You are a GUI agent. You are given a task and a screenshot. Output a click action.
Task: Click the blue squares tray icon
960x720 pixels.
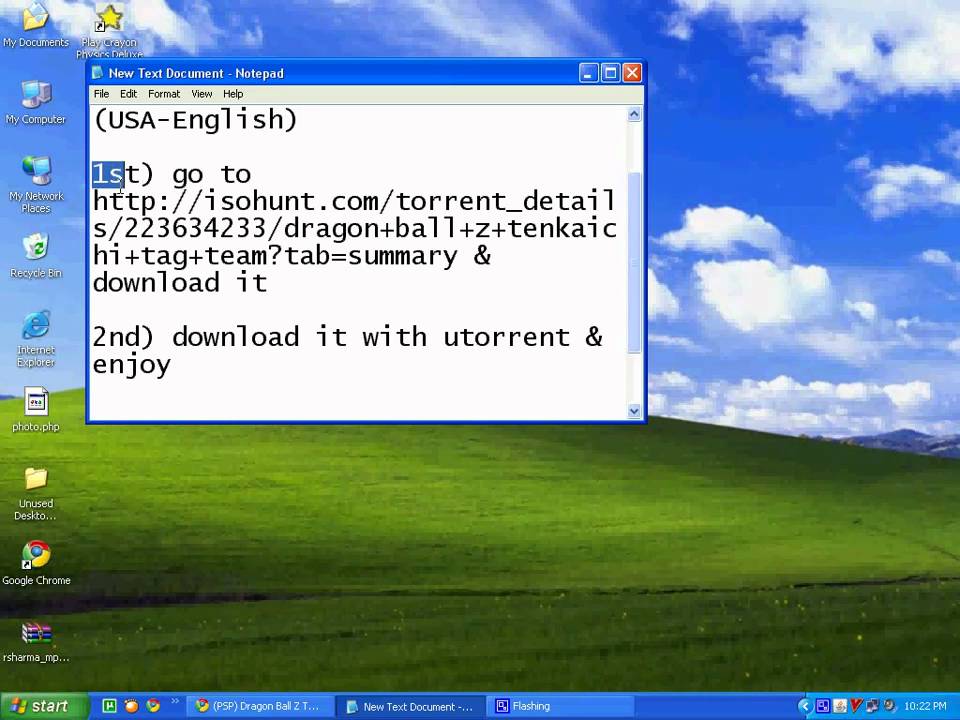pos(823,706)
